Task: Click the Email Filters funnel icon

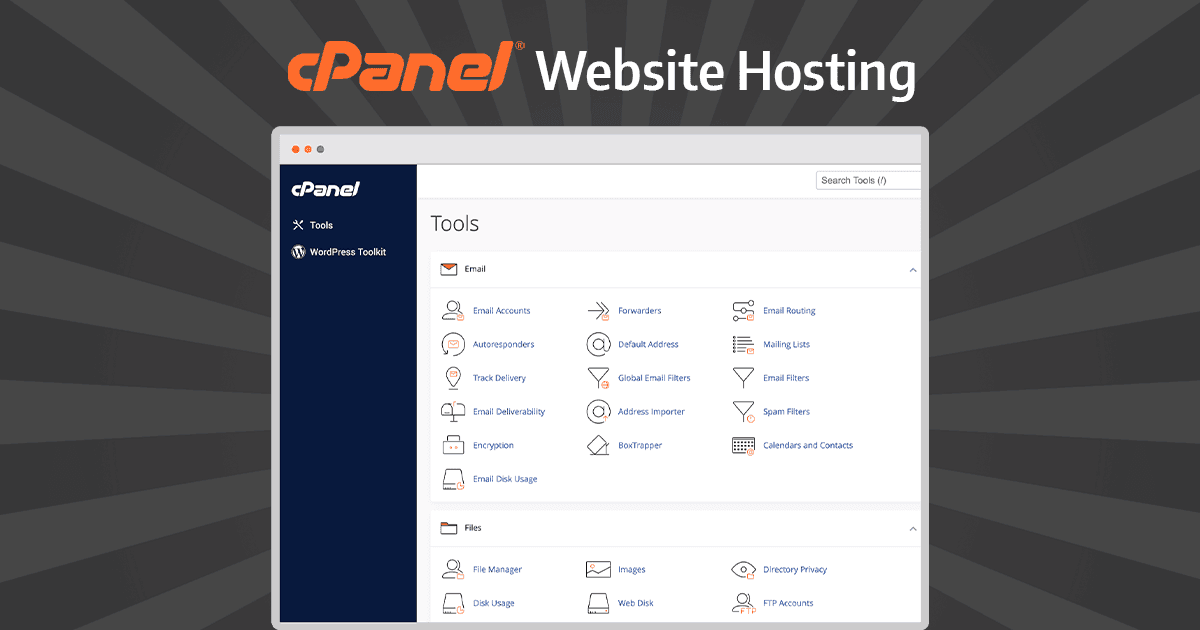Action: tap(743, 378)
